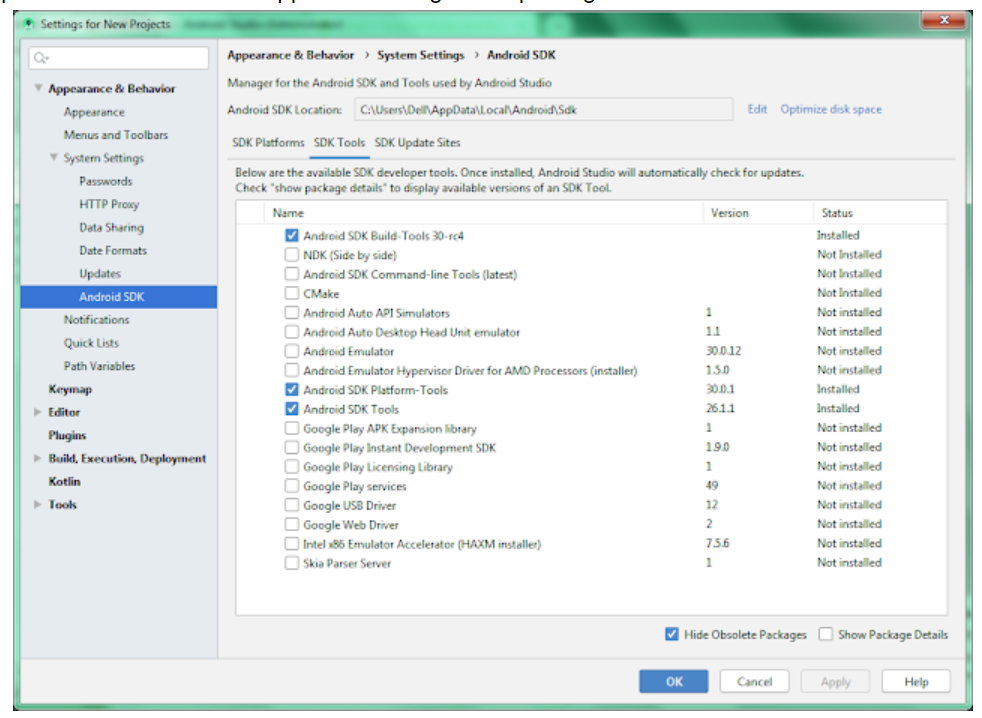Viewport: 982px width, 718px height.
Task: Select the Skia Parser Server checkbox
Action: [x=291, y=563]
